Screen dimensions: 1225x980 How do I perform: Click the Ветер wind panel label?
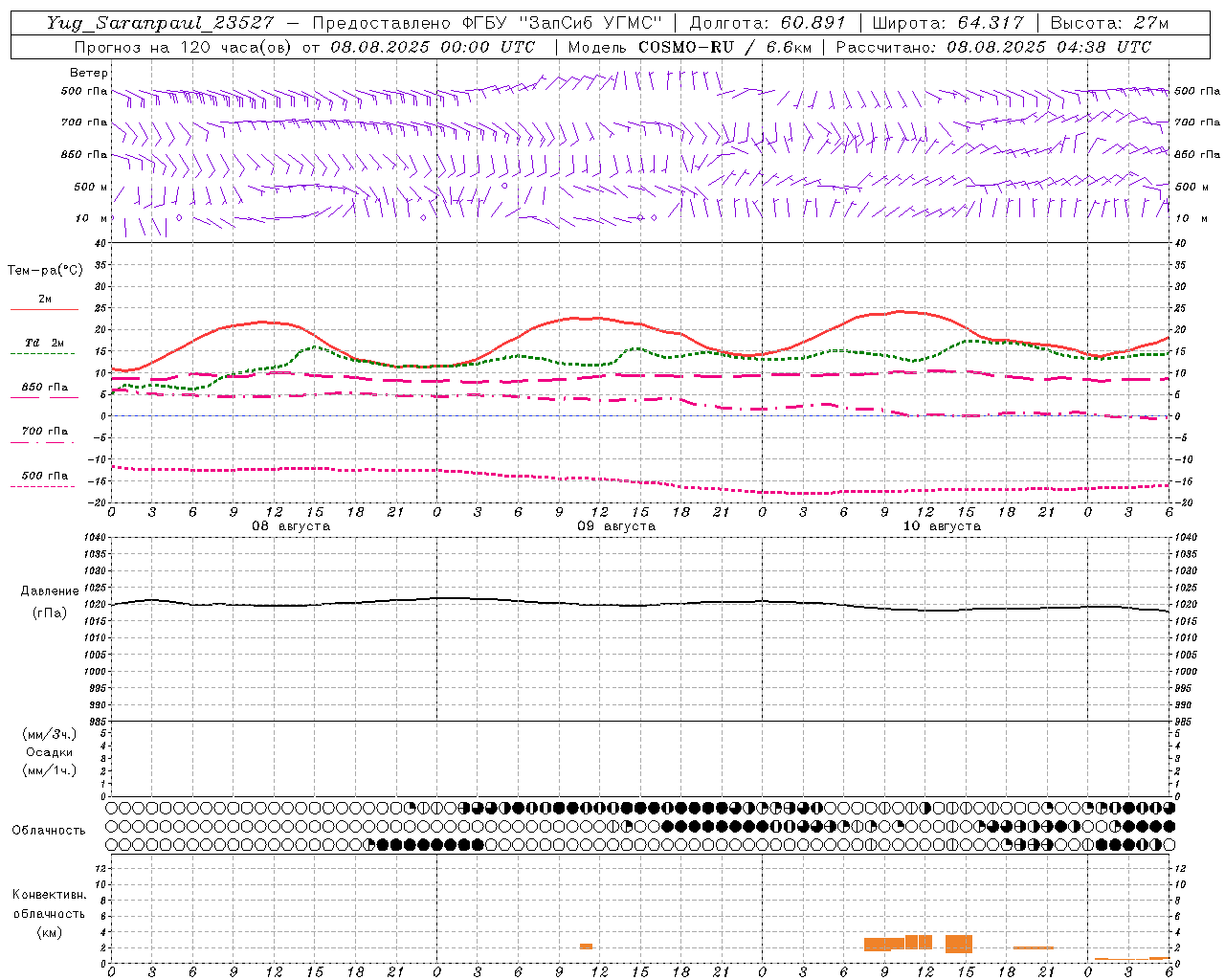(89, 73)
